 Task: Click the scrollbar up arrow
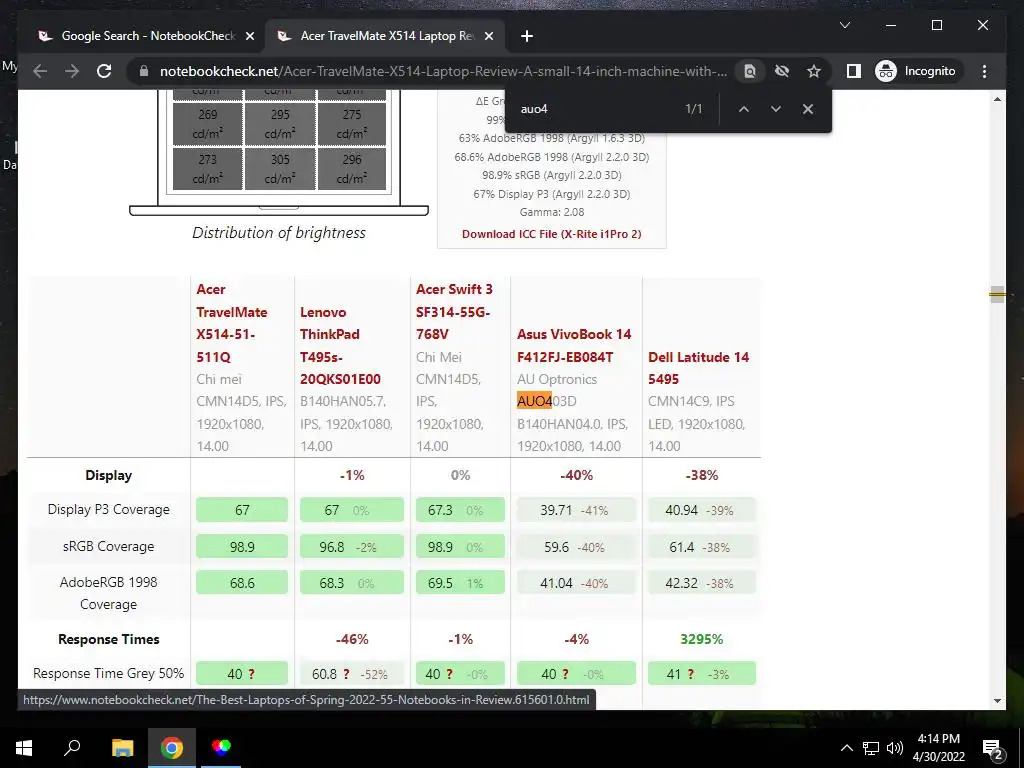point(997,99)
